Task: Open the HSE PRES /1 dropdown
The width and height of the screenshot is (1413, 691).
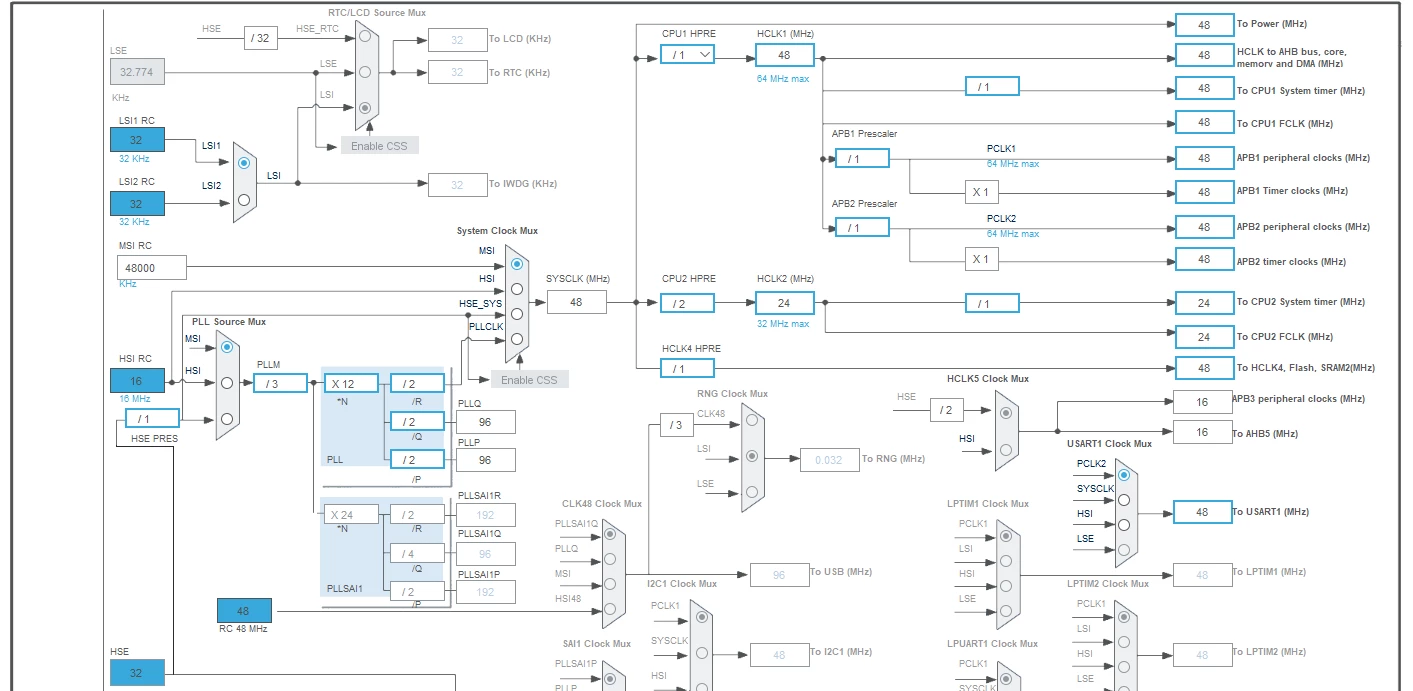Action: [x=152, y=418]
